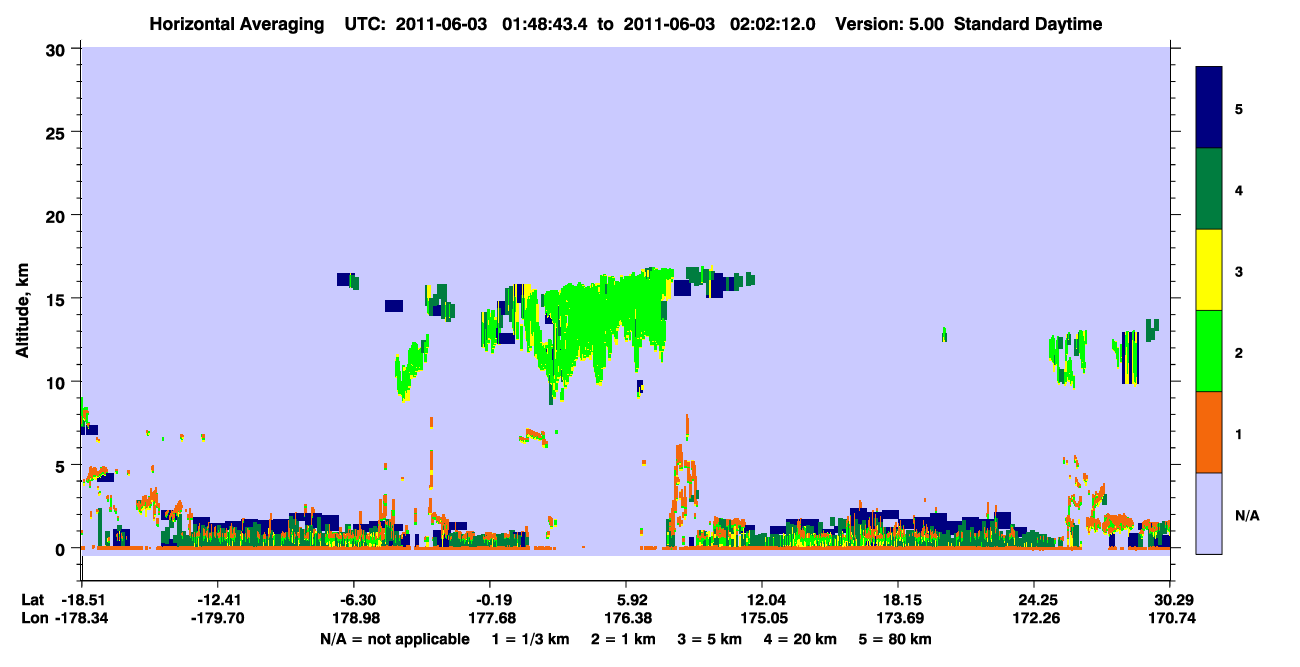Click the orange plume rising near latitude 8
1300x667 pixels.
point(686,470)
